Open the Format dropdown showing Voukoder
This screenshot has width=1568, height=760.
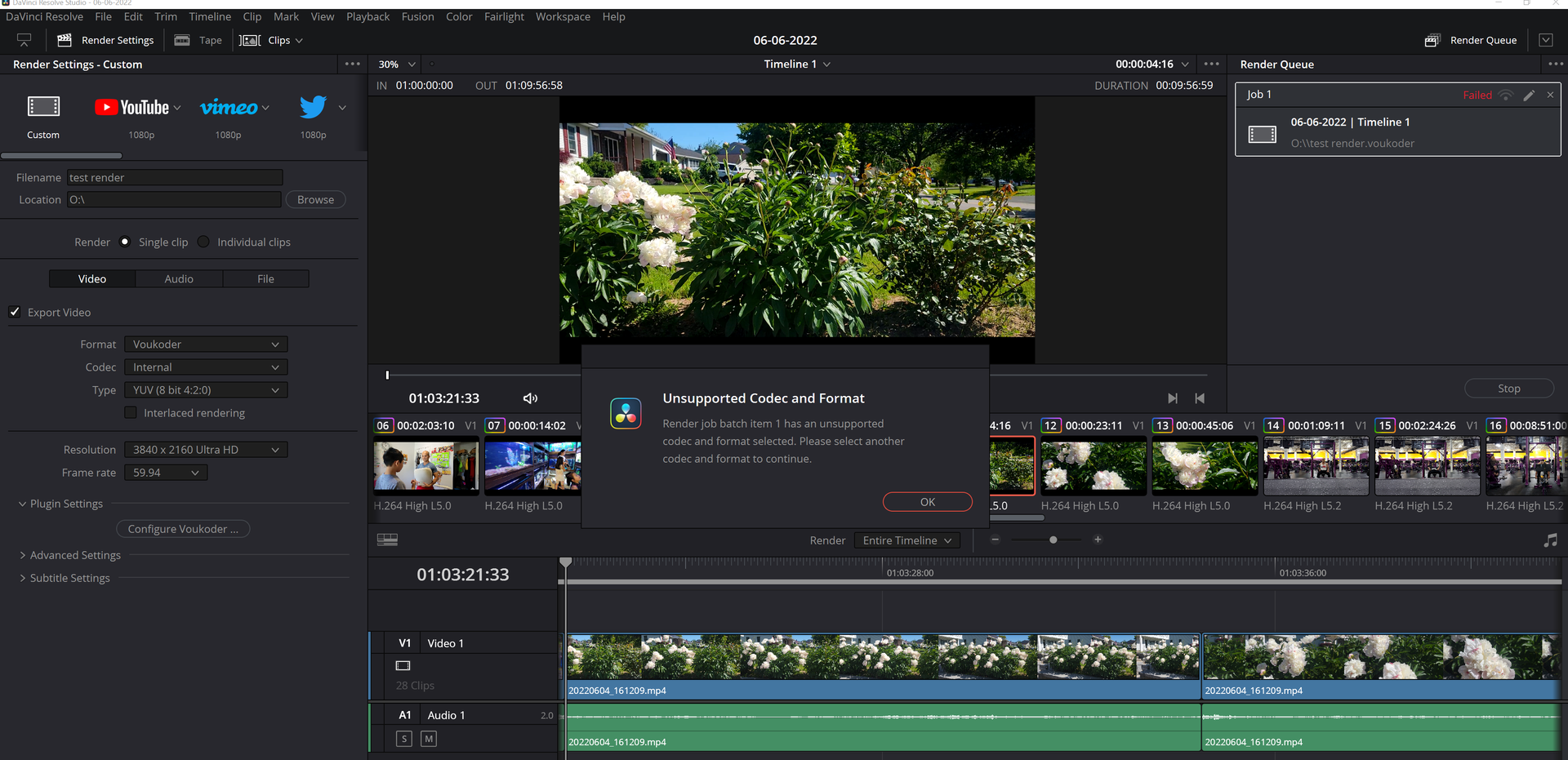coord(206,344)
